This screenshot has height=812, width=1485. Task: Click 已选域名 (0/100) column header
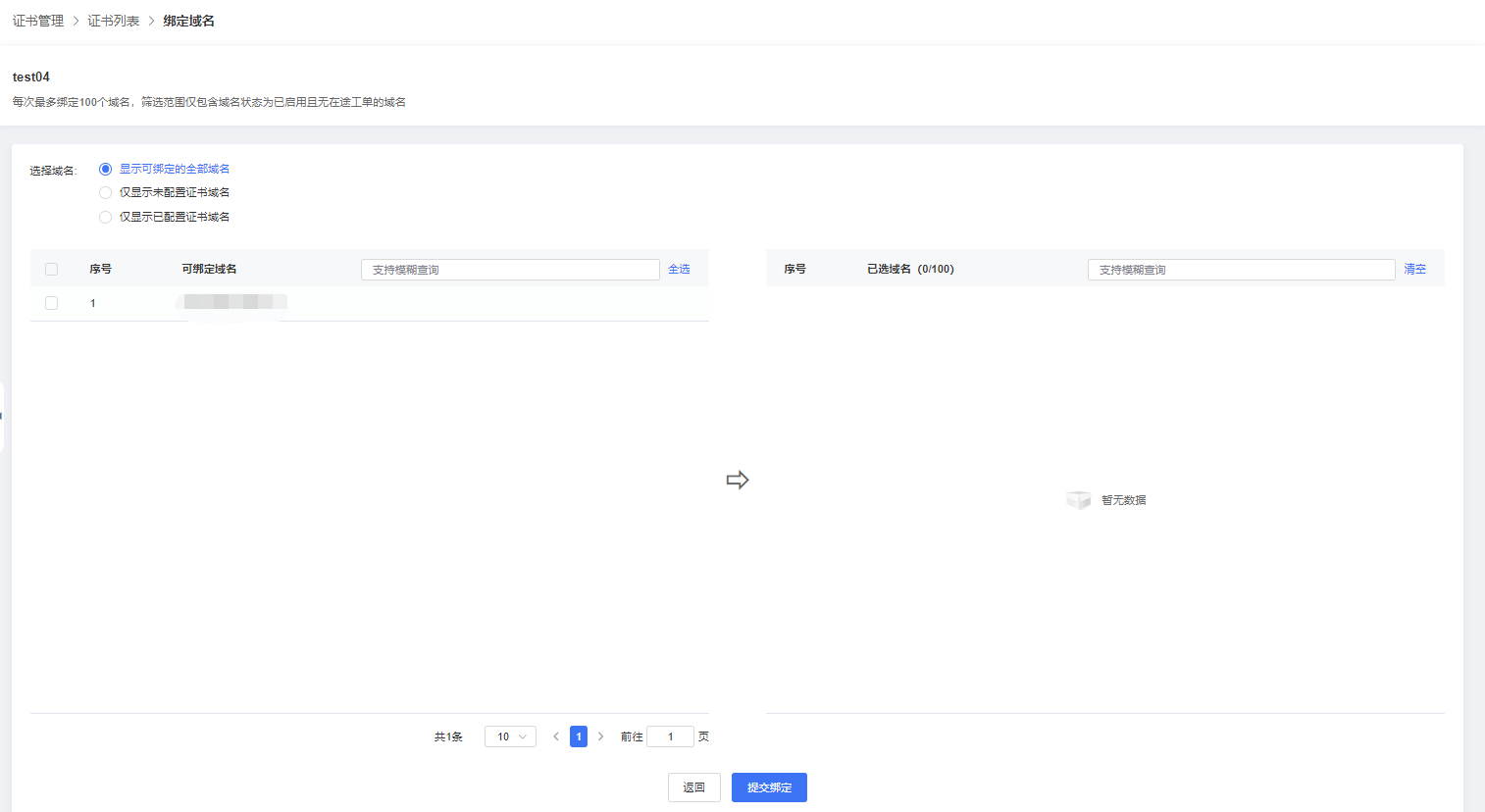point(910,269)
